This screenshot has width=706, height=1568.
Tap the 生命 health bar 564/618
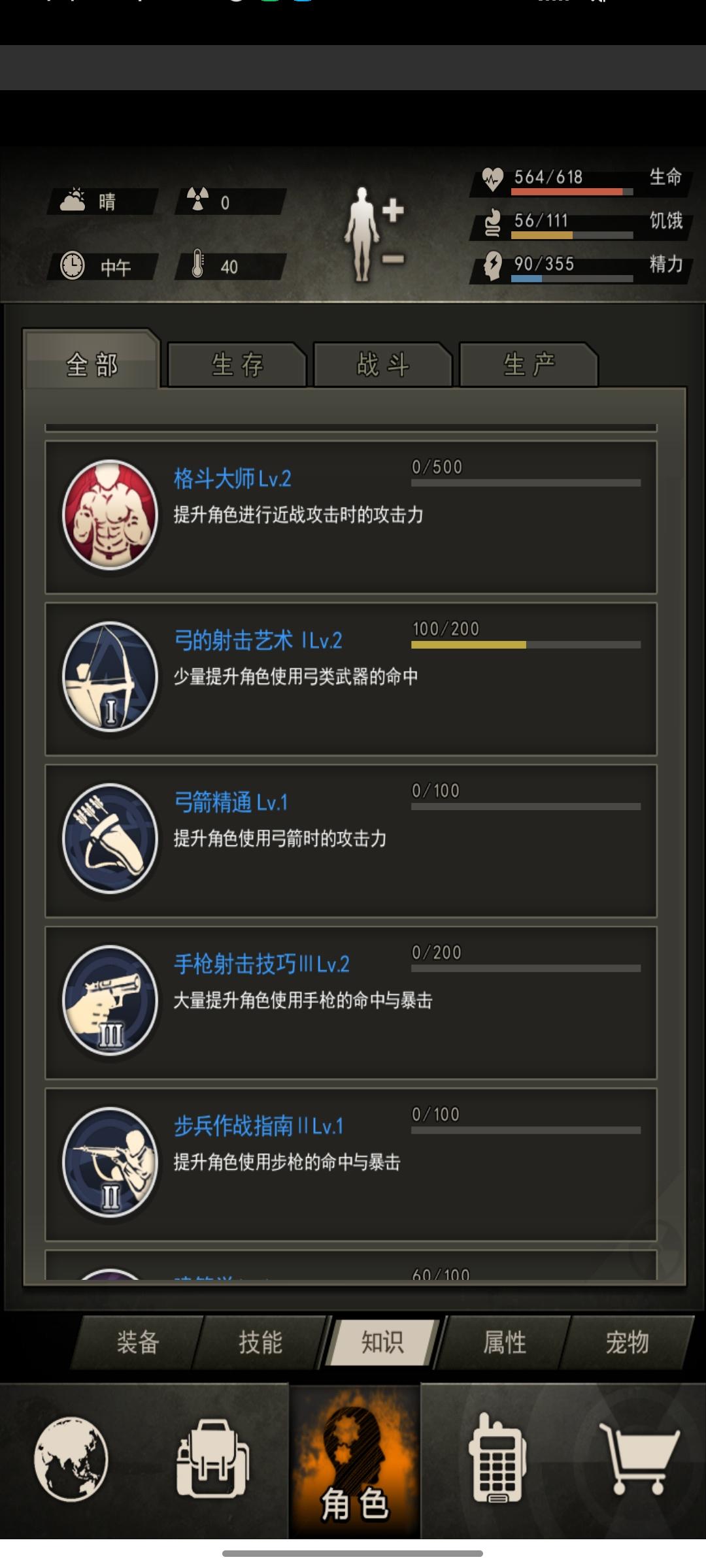coord(572,192)
